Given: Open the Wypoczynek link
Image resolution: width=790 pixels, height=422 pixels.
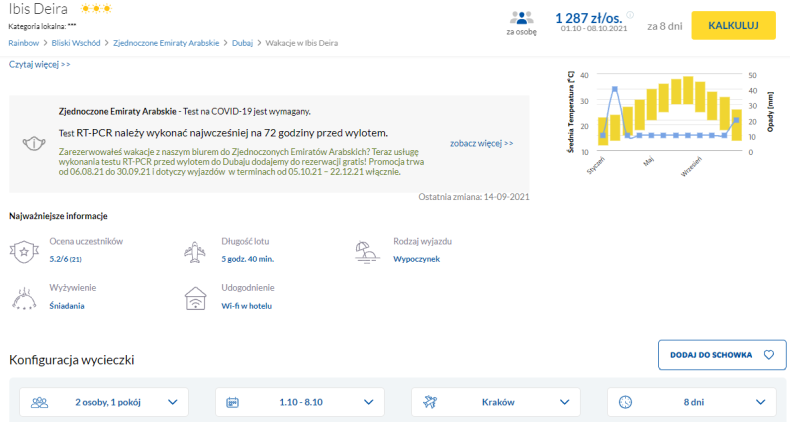Looking at the screenshot, I should pyautogui.click(x=417, y=259).
